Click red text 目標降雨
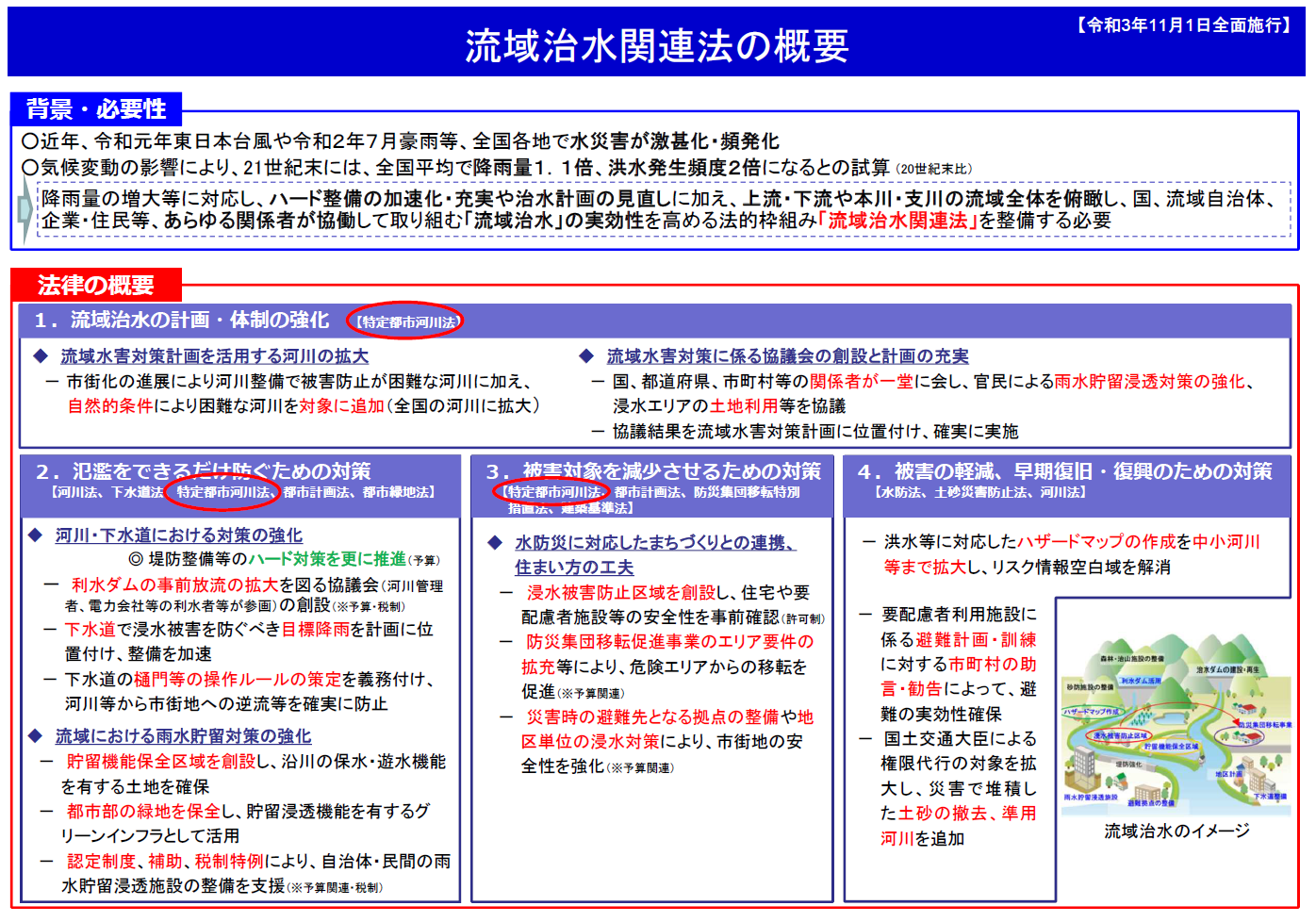Screen dimensions: 1316x922 click(x=315, y=629)
